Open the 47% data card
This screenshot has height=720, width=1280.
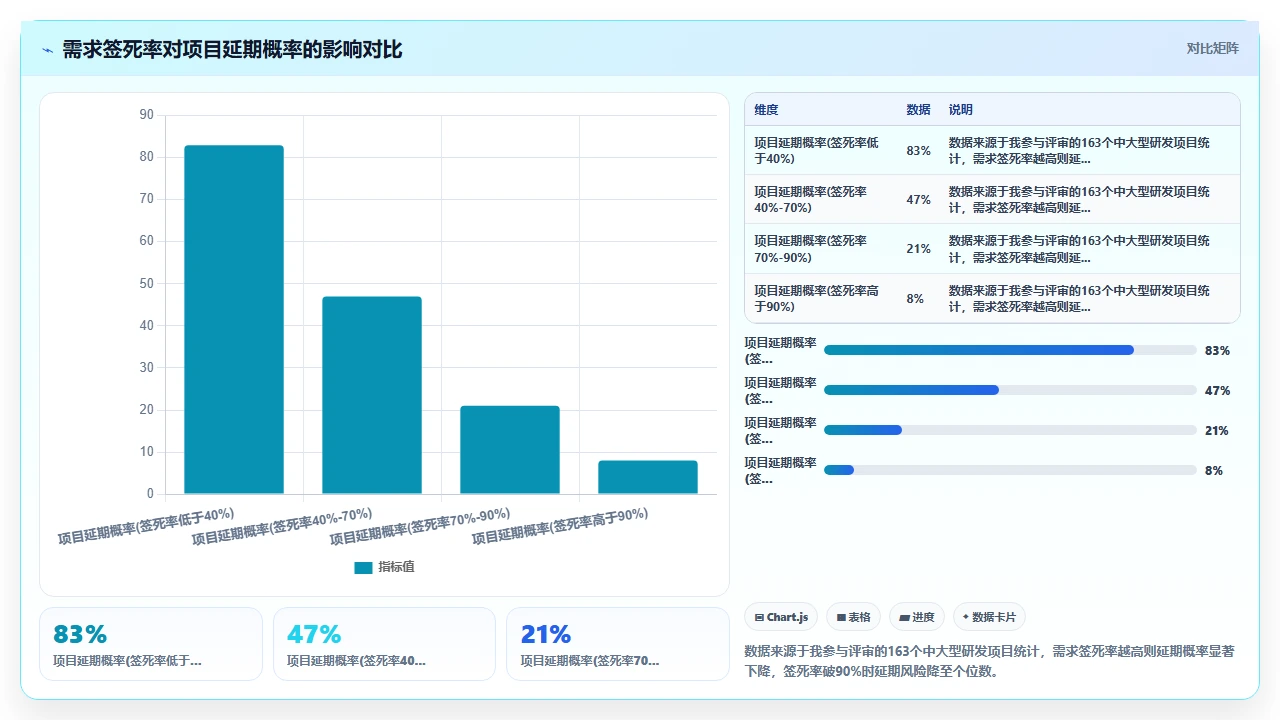tap(384, 644)
